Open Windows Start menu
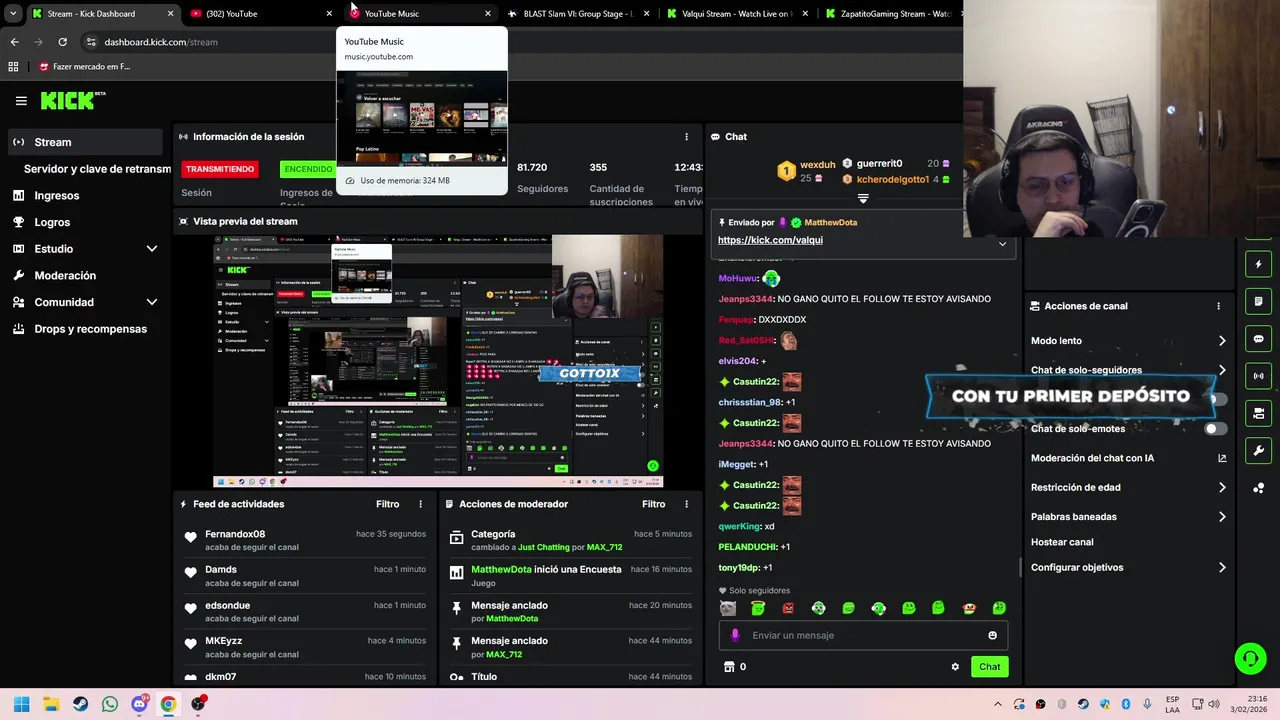Viewport: 1280px width, 720px height. [22, 704]
